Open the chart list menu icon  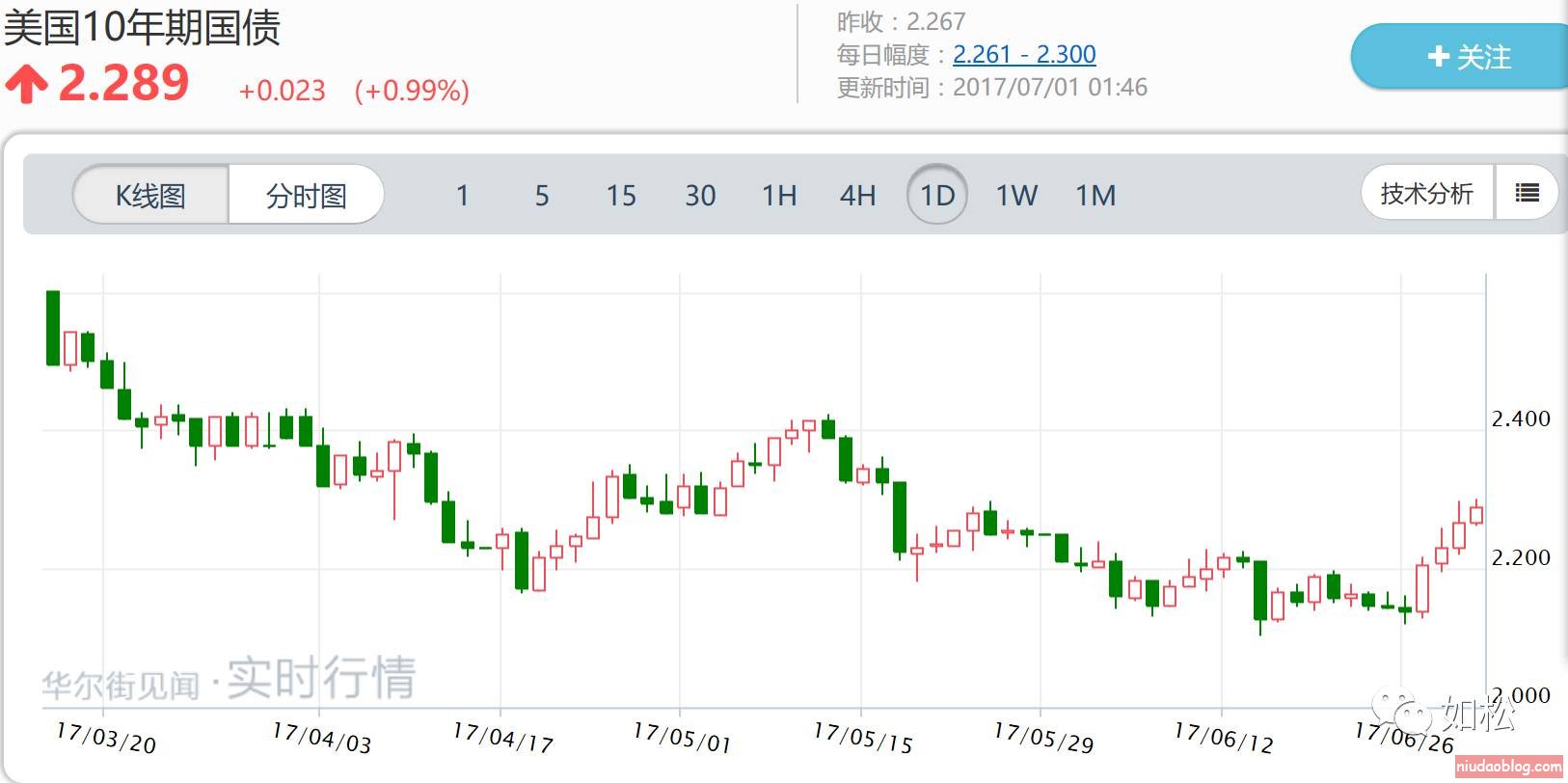(1527, 194)
